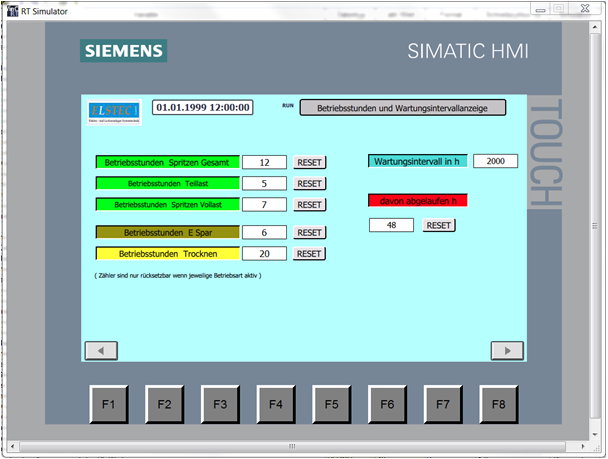Click the Zähler sind nur rücksetzbar note
This screenshot has height=459, width=608.
[x=178, y=276]
